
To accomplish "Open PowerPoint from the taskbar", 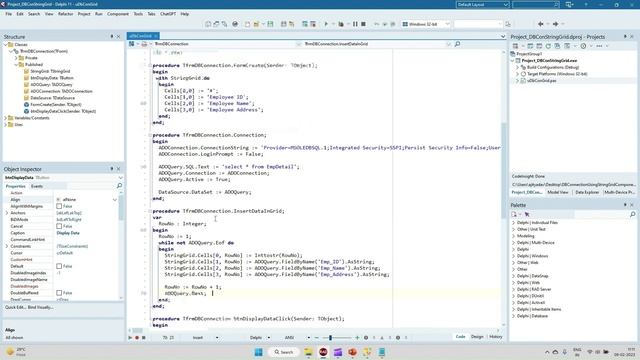I will pos(352,352).
